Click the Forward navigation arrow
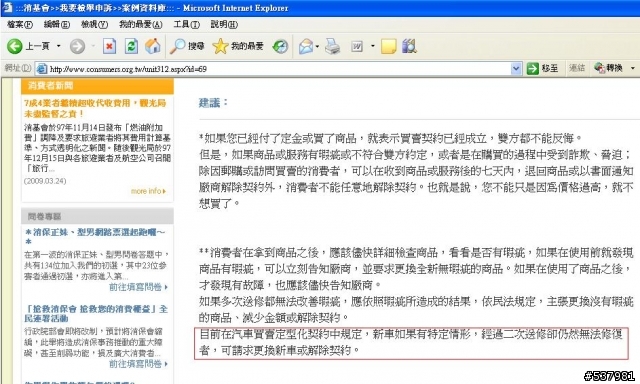 click(x=77, y=46)
